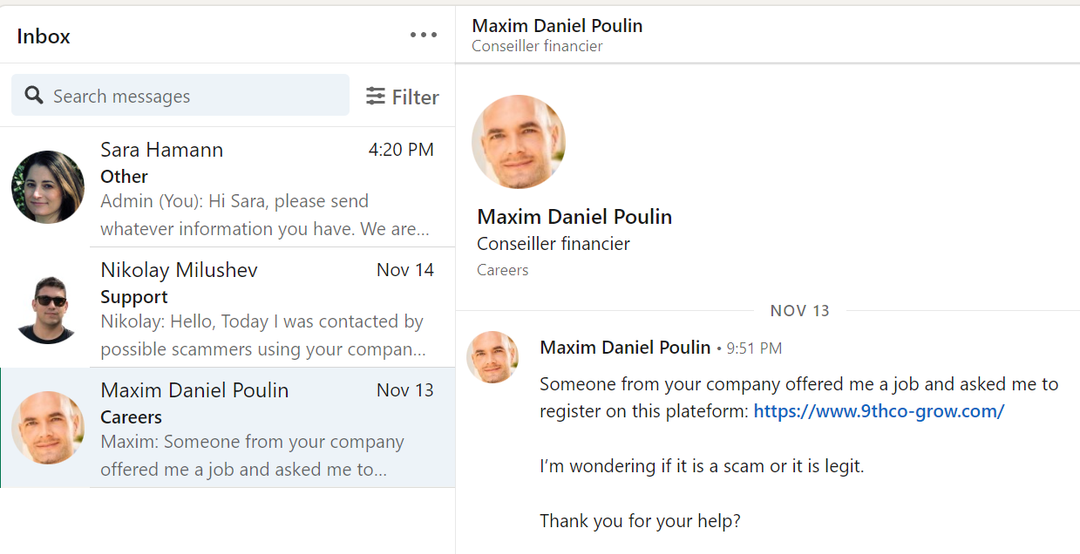
Task: Click the Inbox heading
Action: click(x=43, y=36)
